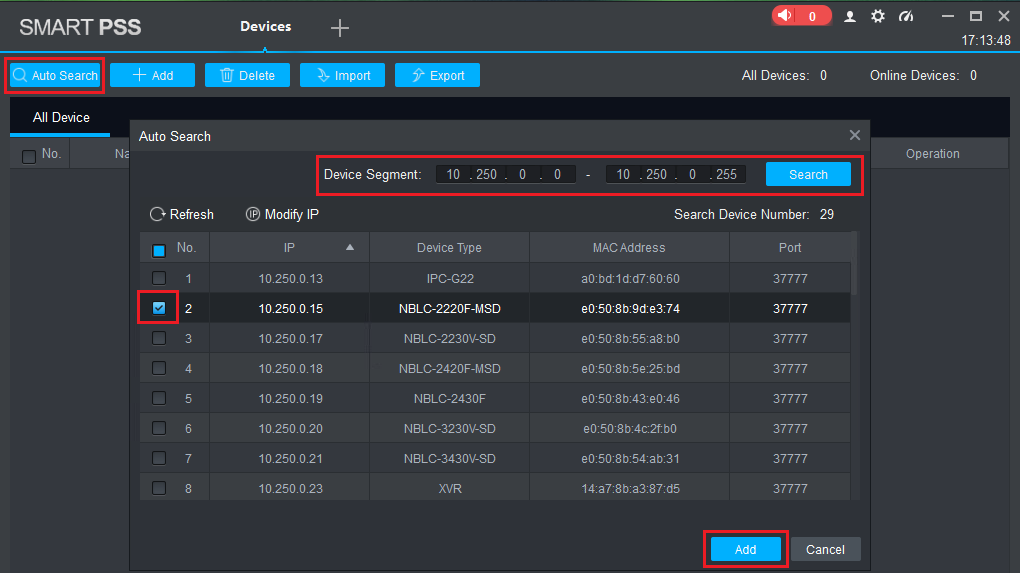1020x573 pixels.
Task: Click Modify IP option
Action: (x=282, y=215)
